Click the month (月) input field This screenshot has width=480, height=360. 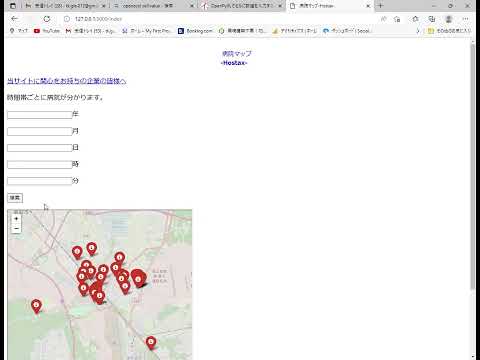[x=40, y=131]
